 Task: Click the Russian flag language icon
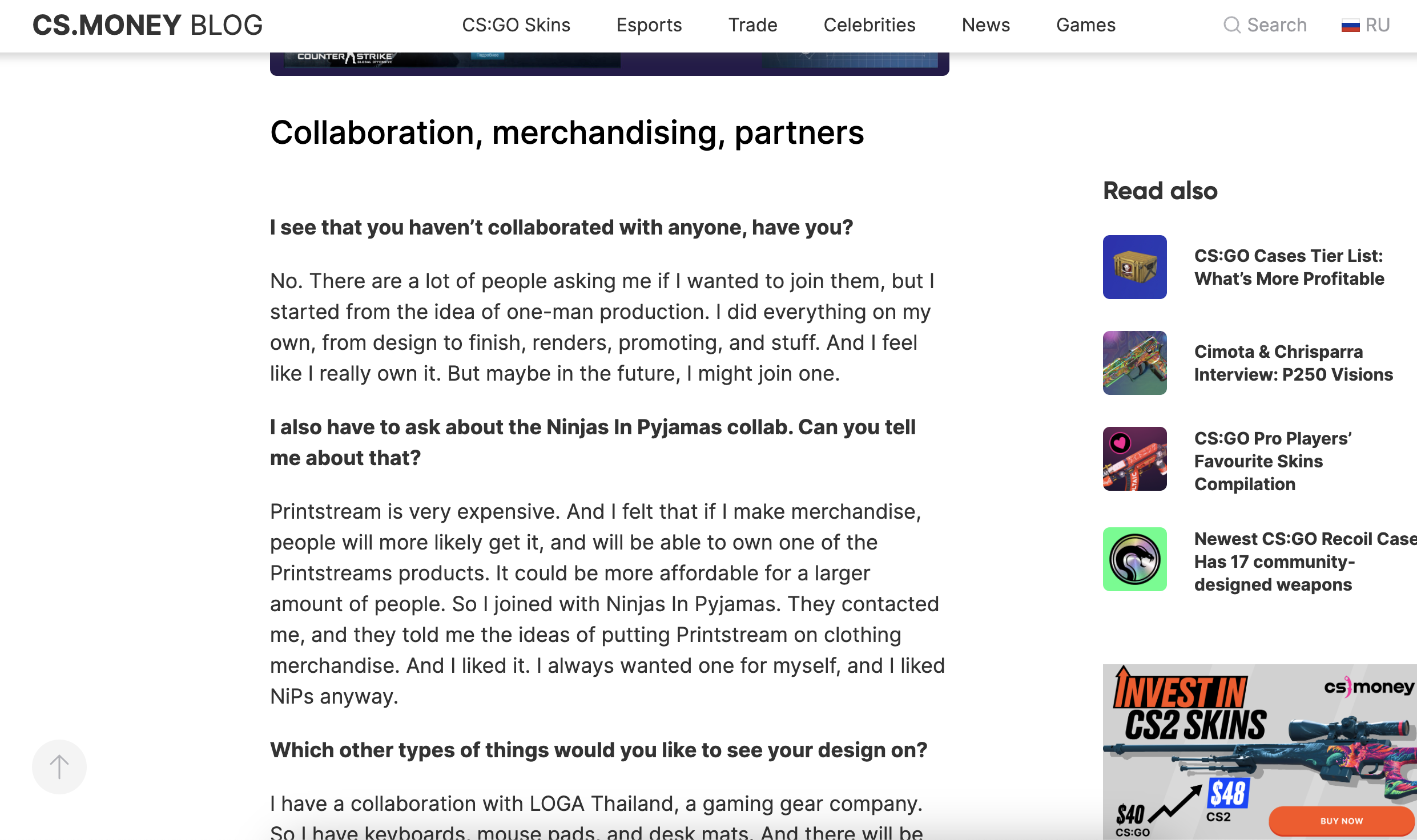tap(1350, 26)
